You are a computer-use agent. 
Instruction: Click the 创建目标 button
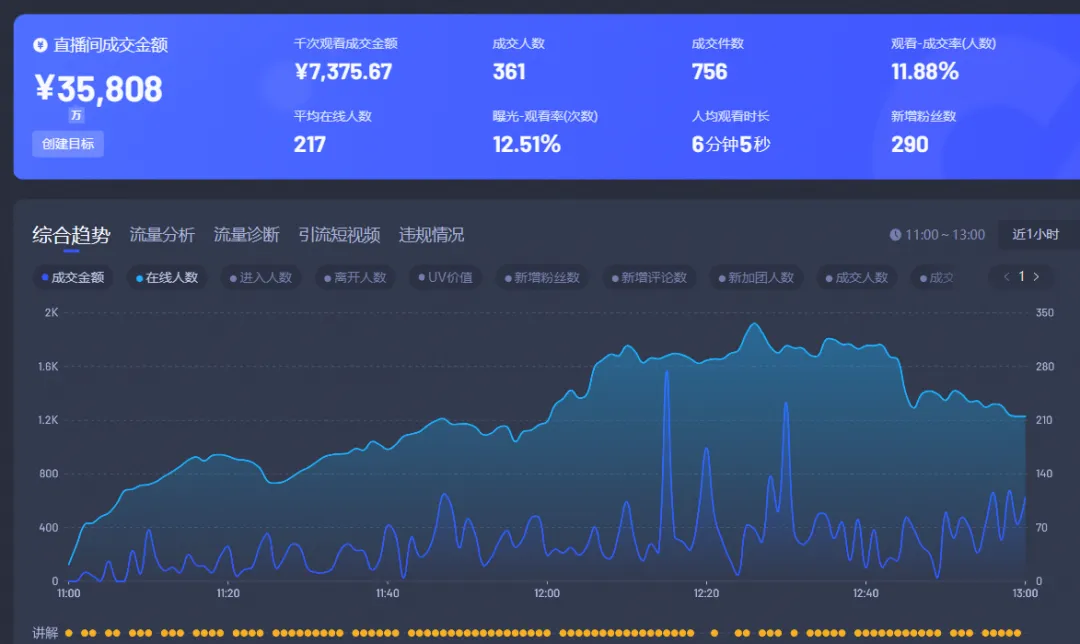point(68,144)
